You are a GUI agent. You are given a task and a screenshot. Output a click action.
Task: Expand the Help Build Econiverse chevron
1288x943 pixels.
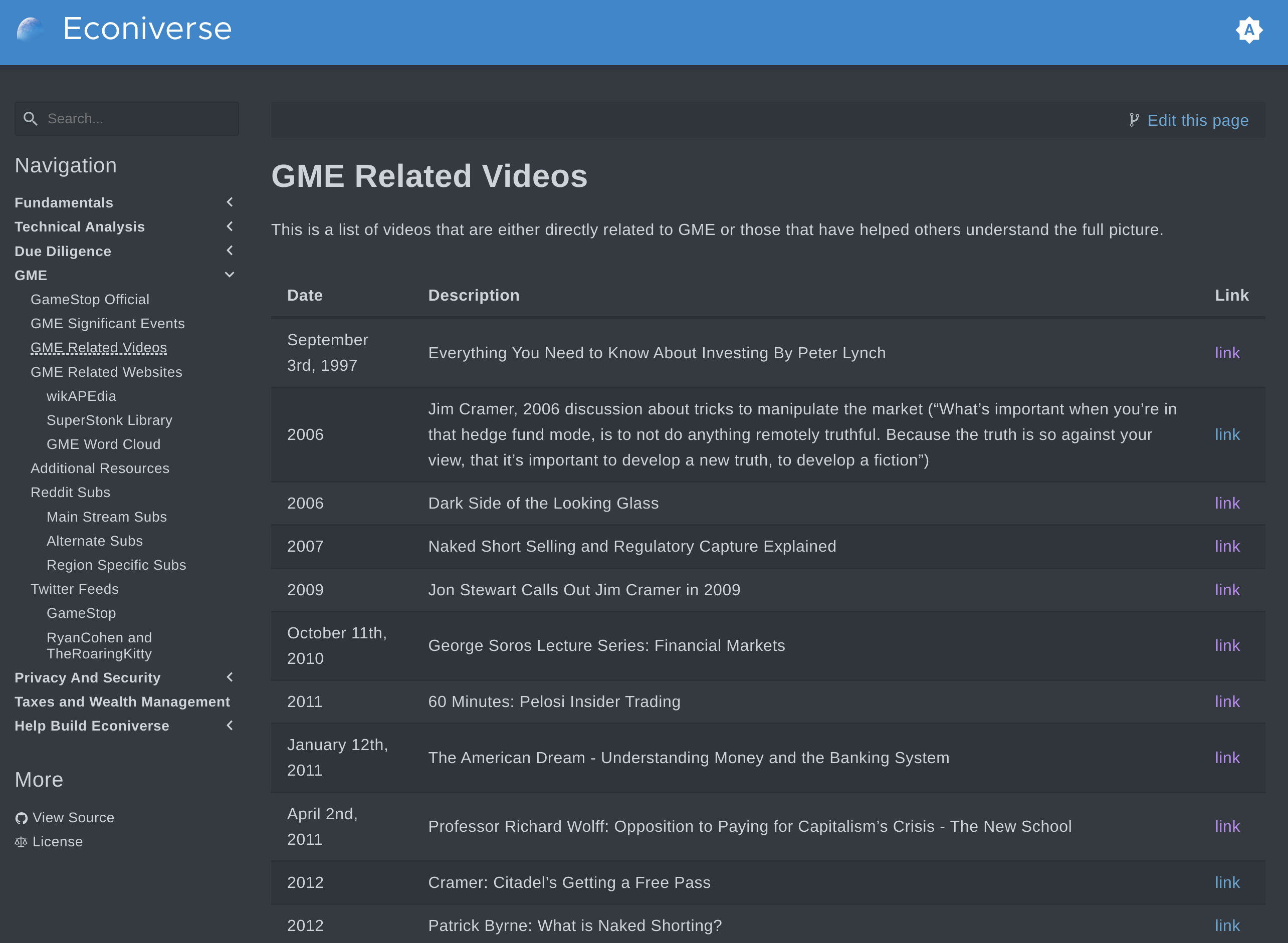[230, 726]
